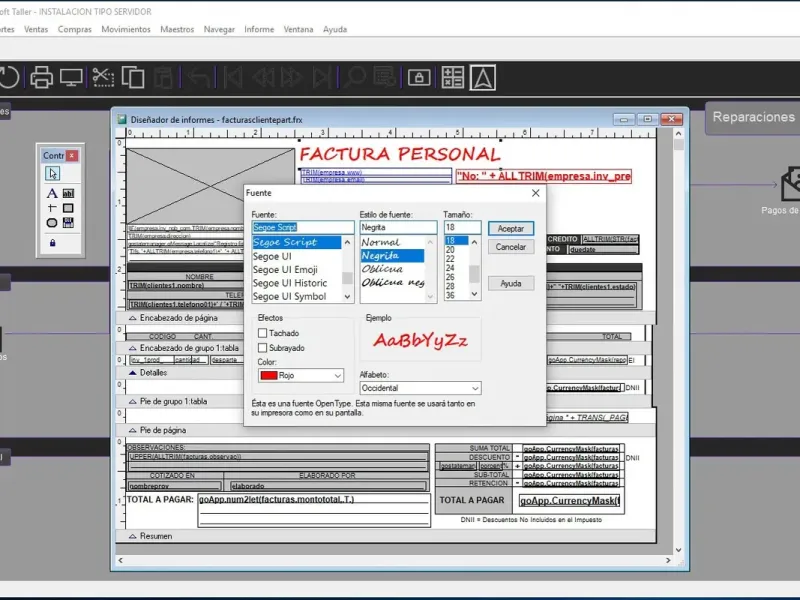Click the greyed-out first record toolbar icon
The image size is (800, 600).
click(233, 78)
